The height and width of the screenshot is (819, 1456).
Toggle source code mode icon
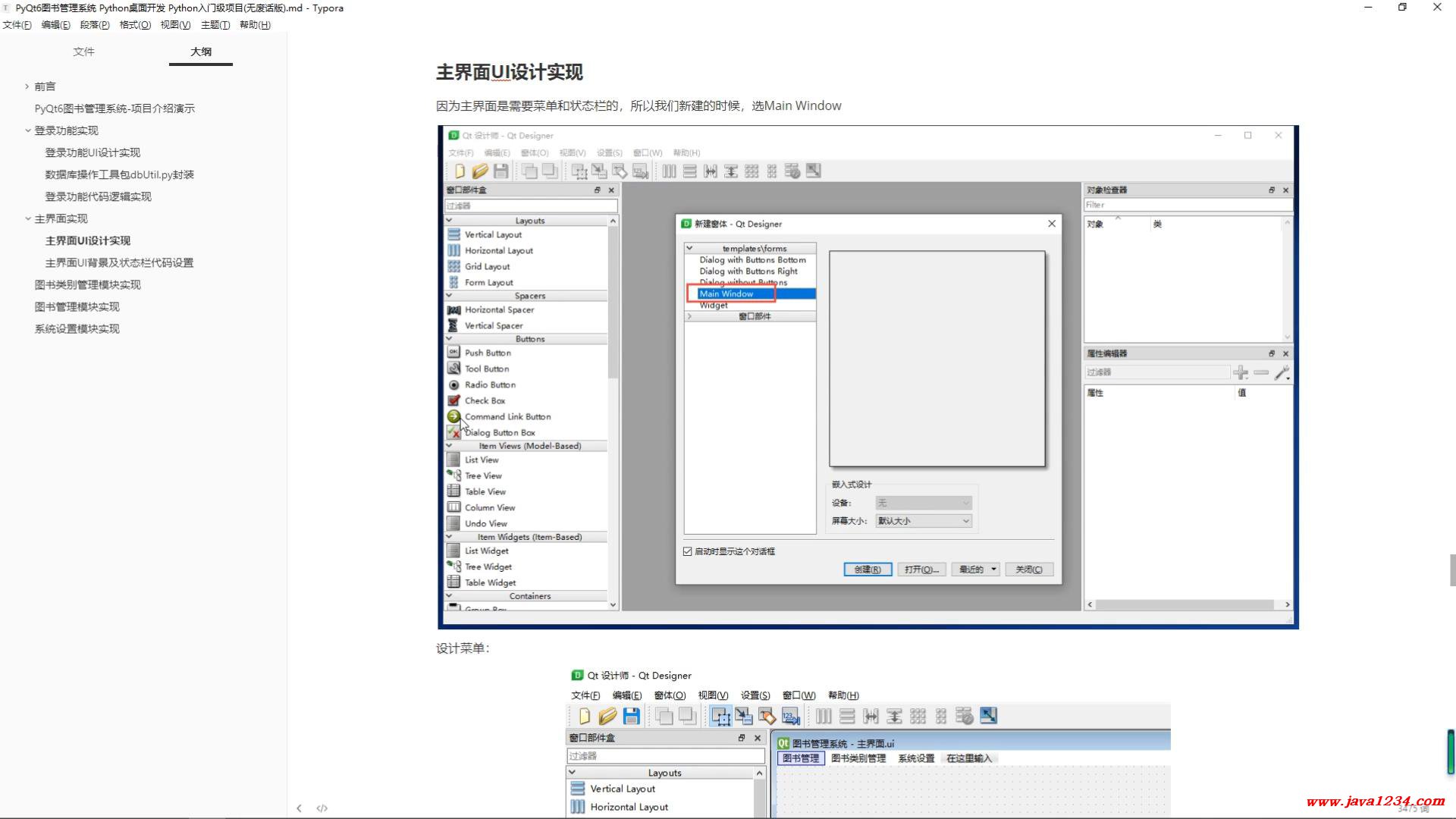[322, 808]
